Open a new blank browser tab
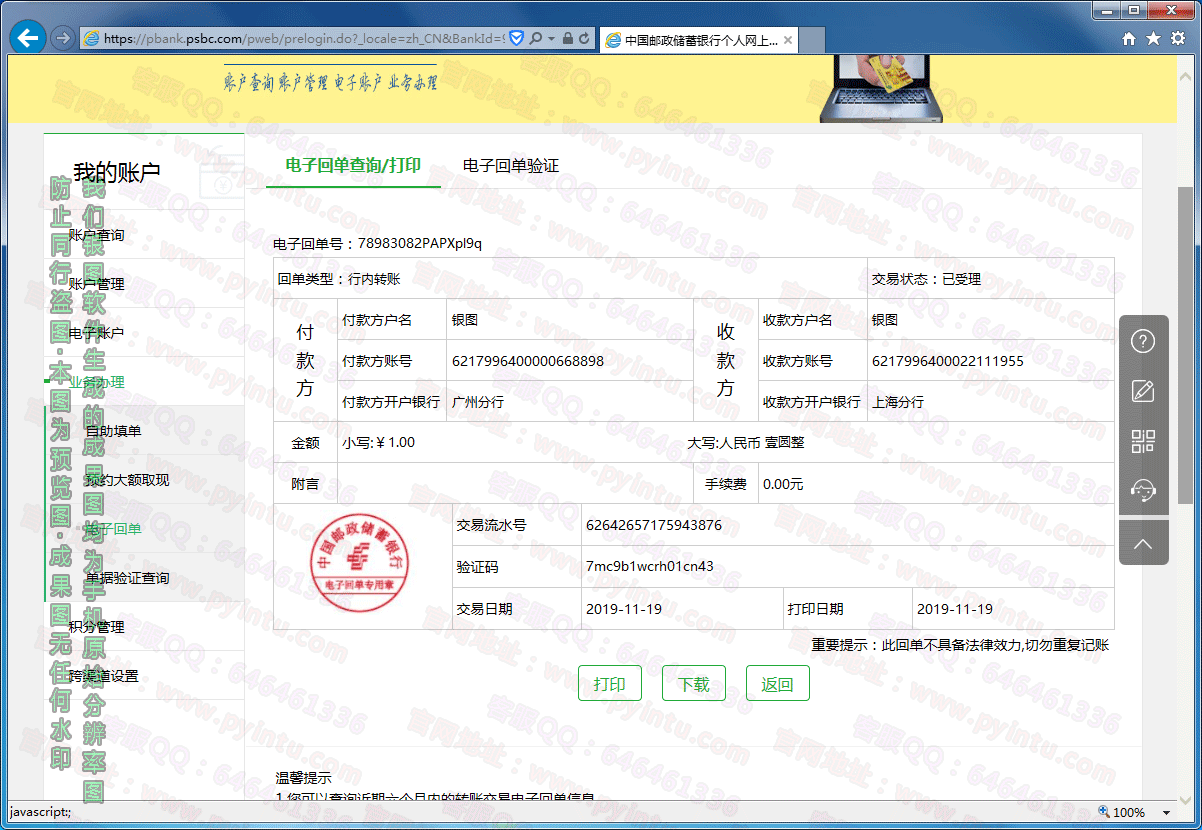The height and width of the screenshot is (830, 1202). coord(812,40)
